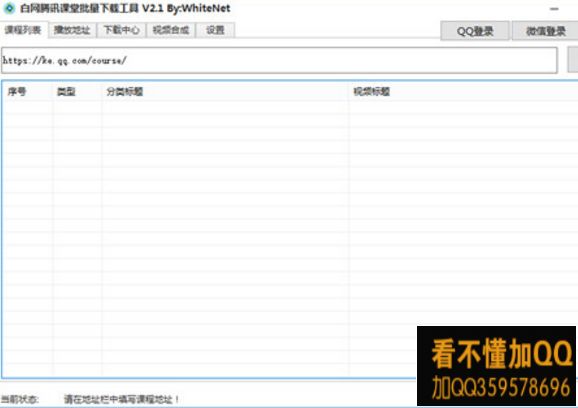Go to the 下载中心 tab
Viewport: 578px width, 408px height.
pyautogui.click(x=121, y=30)
